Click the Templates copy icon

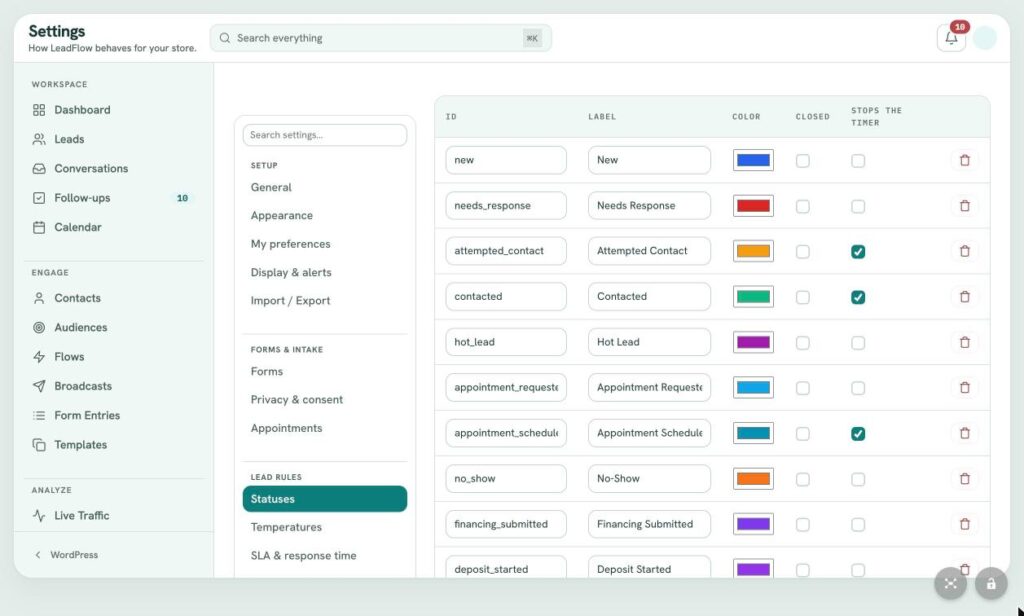pyautogui.click(x=39, y=445)
